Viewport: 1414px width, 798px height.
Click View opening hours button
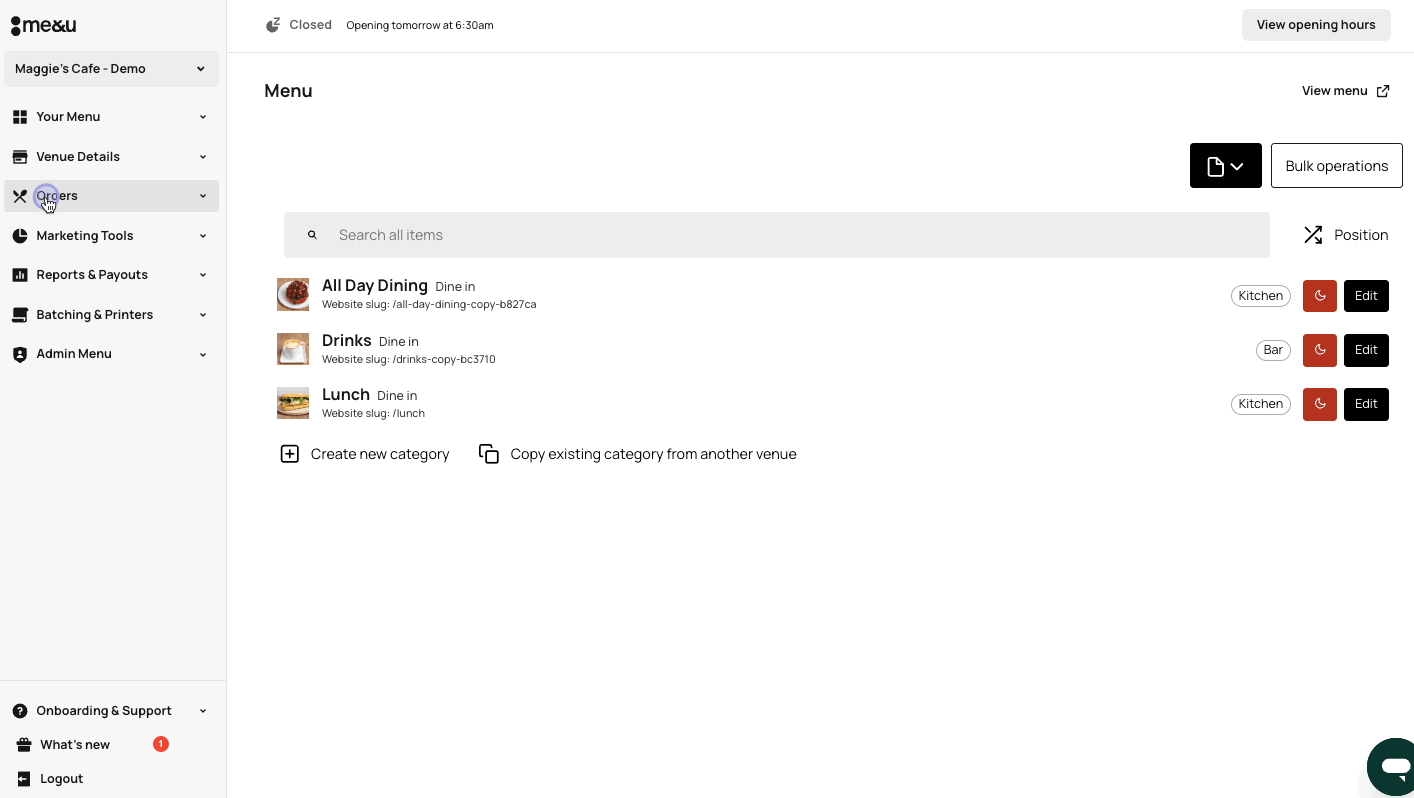tap(1315, 25)
